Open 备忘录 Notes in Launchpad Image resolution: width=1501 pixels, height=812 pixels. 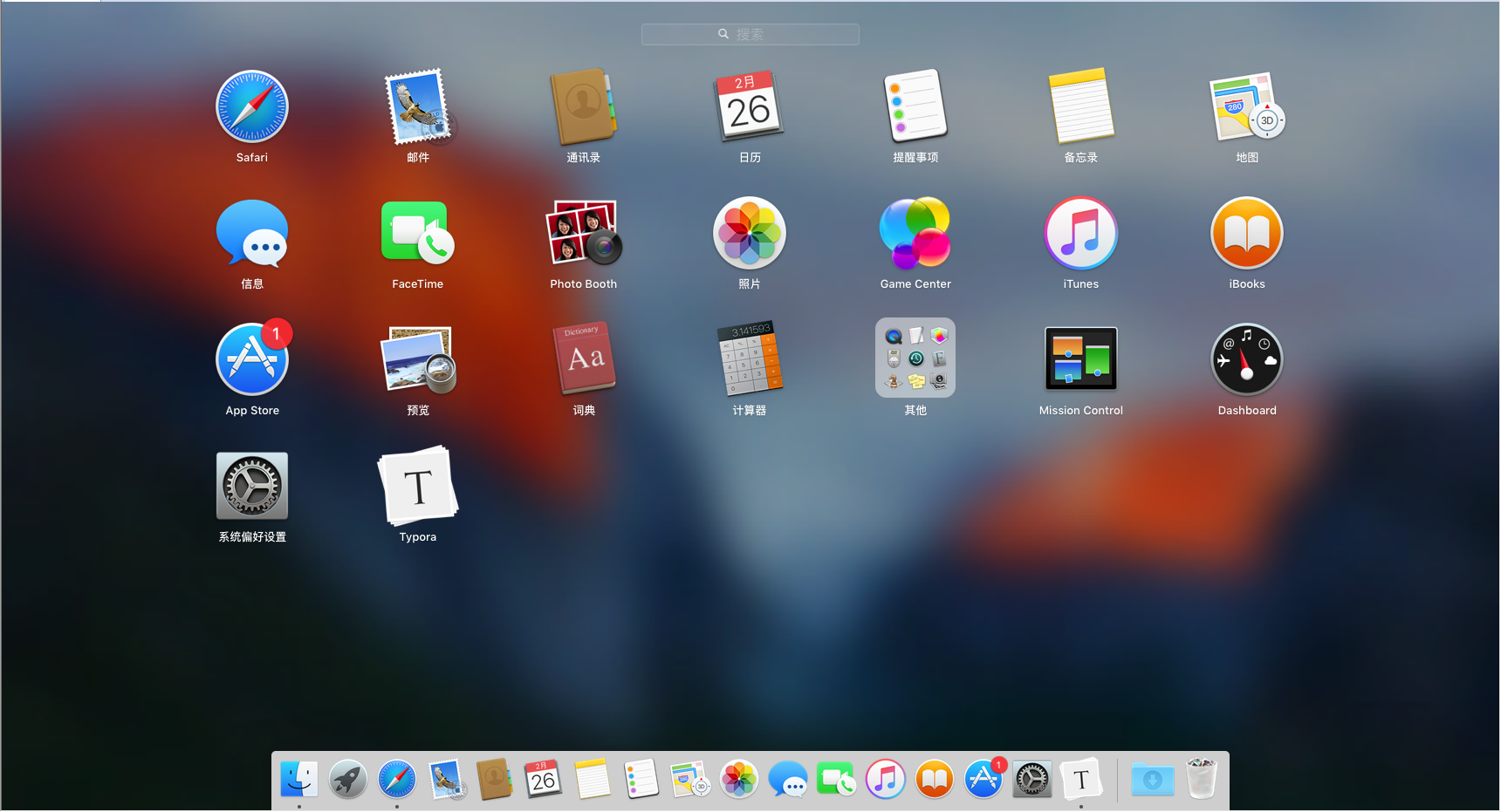(x=1081, y=107)
